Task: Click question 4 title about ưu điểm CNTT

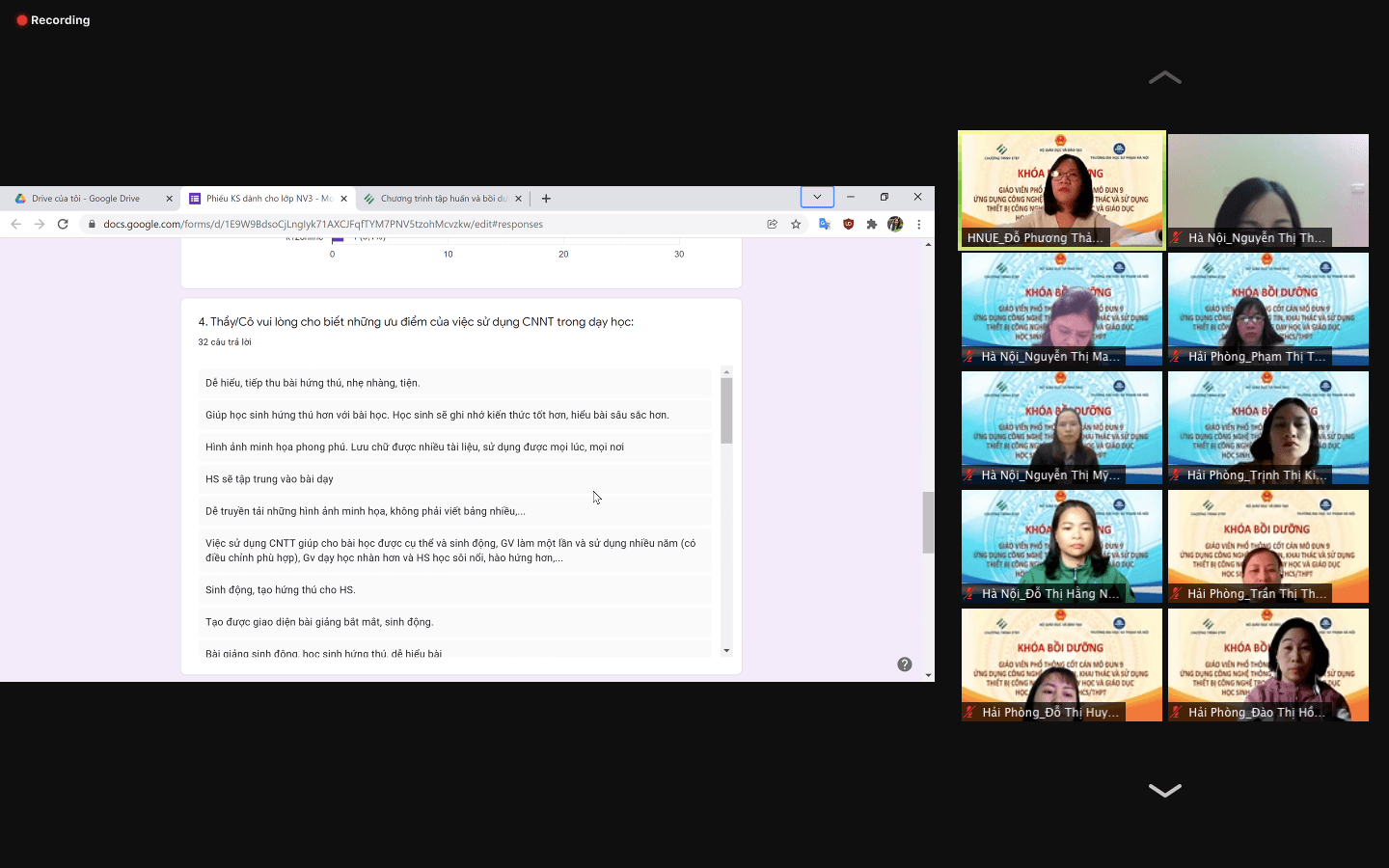Action: click(x=416, y=322)
